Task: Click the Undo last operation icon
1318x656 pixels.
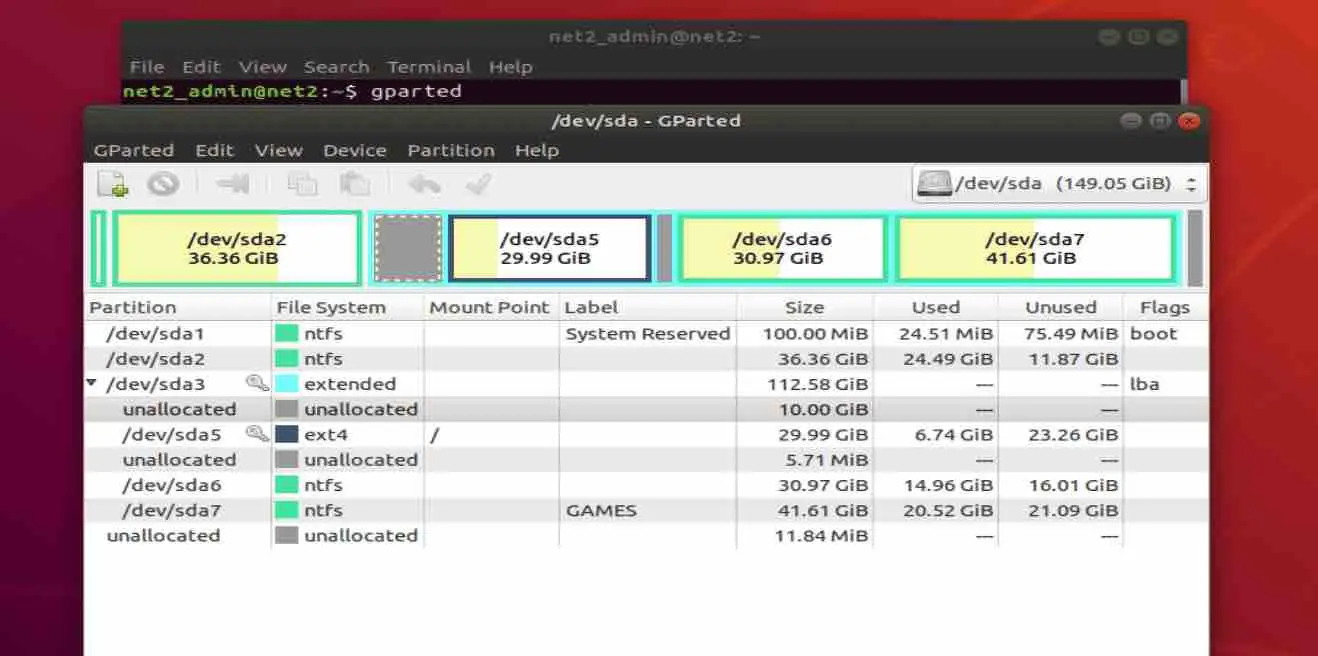Action: (425, 184)
